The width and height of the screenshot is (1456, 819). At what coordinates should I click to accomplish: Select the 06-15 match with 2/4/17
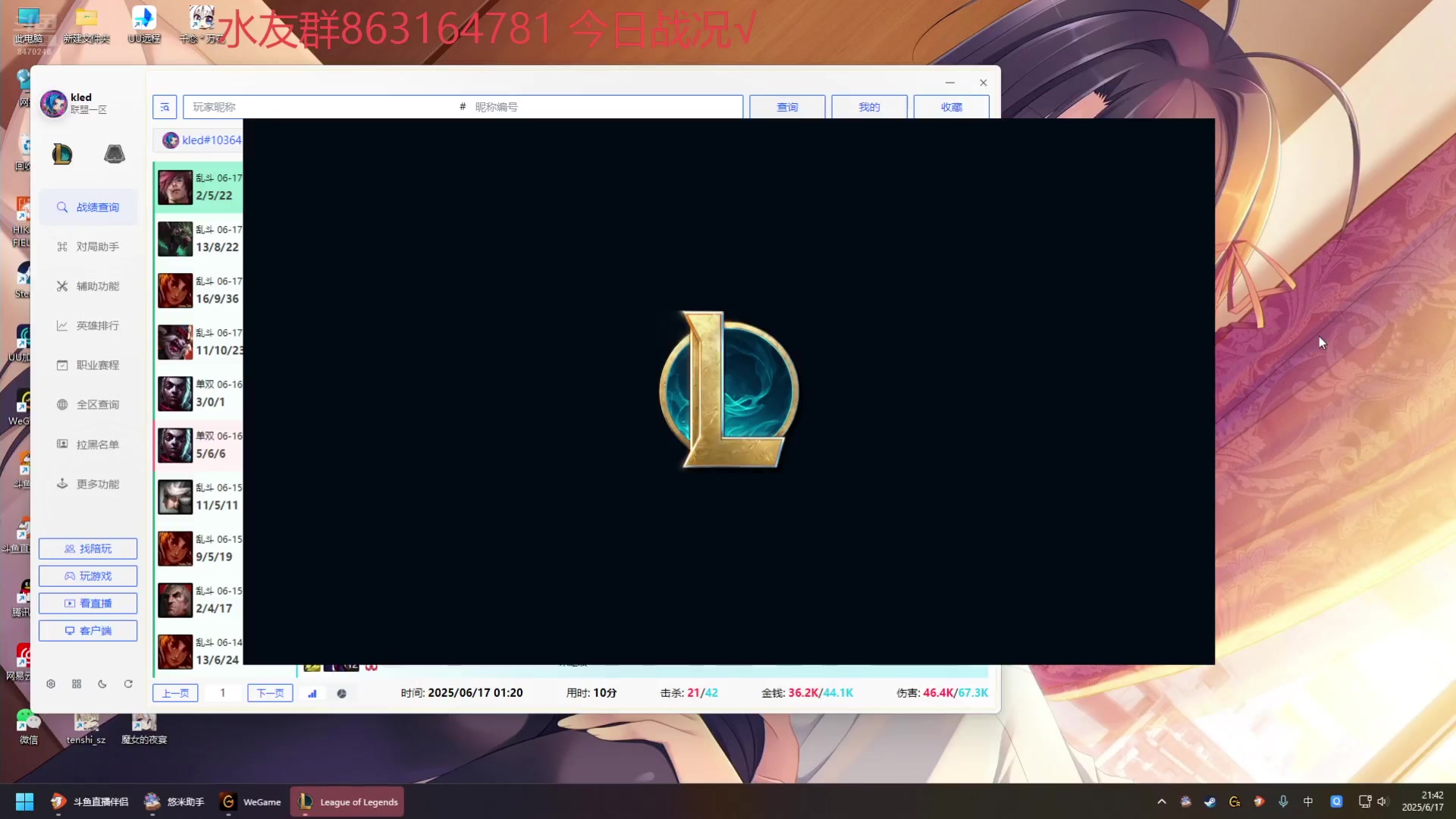tap(199, 600)
